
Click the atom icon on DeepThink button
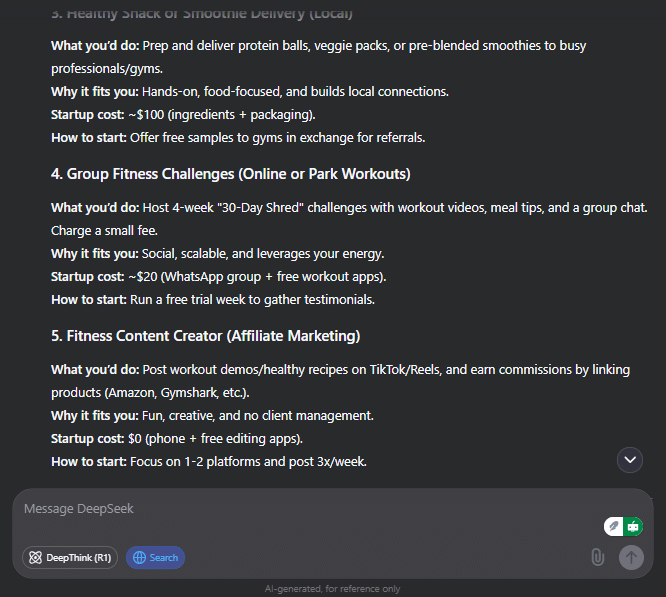coord(35,558)
